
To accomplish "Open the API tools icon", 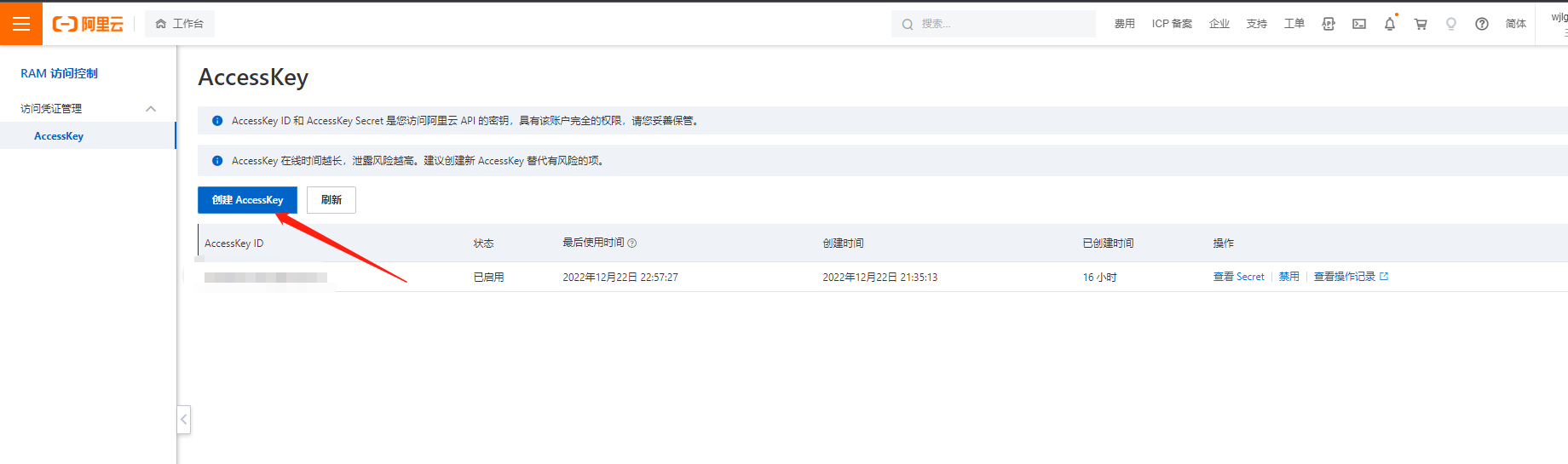I will (1328, 24).
